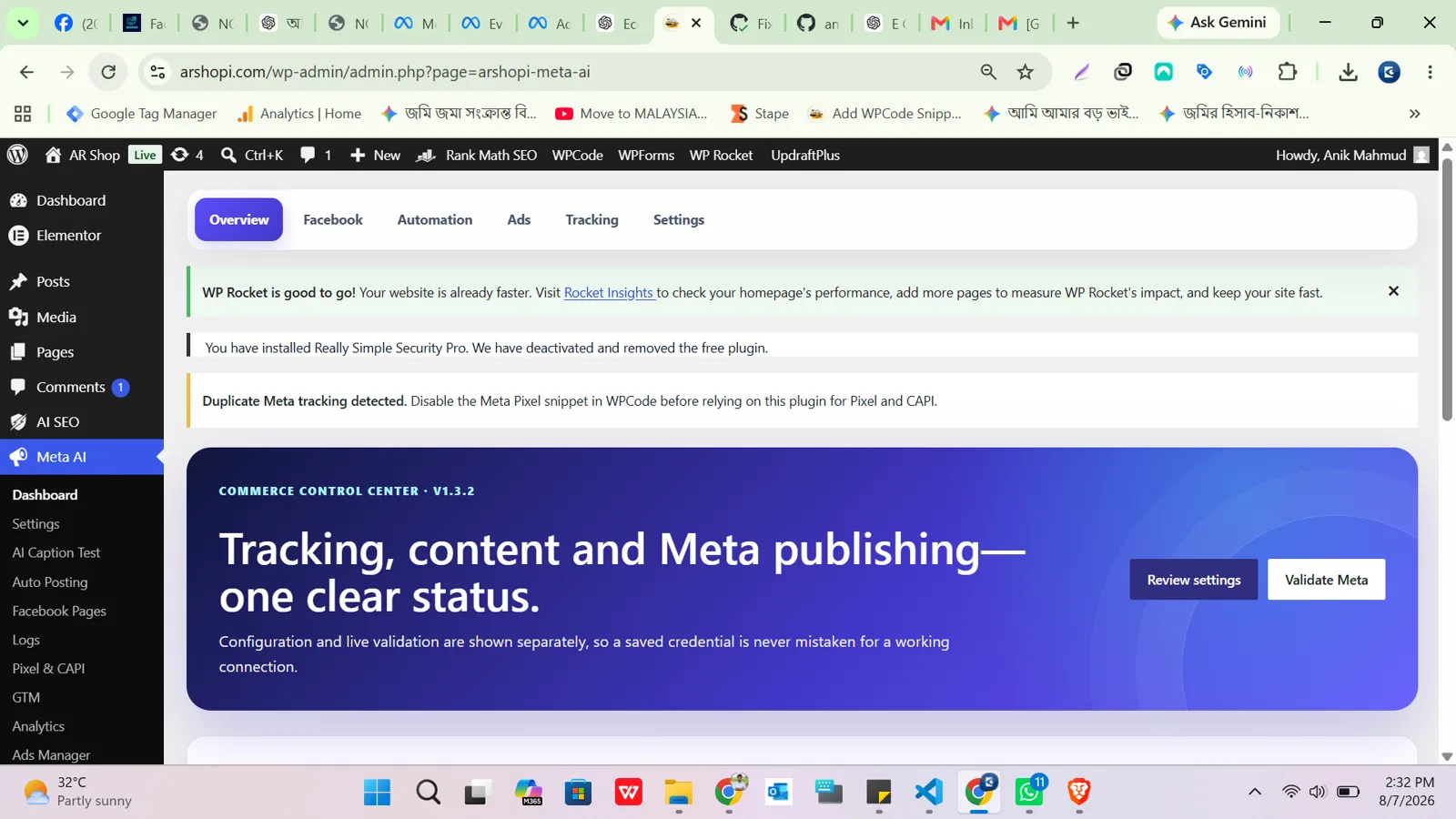The width and height of the screenshot is (1456, 819).
Task: Open Facebook Pages submenu item
Action: tap(59, 612)
